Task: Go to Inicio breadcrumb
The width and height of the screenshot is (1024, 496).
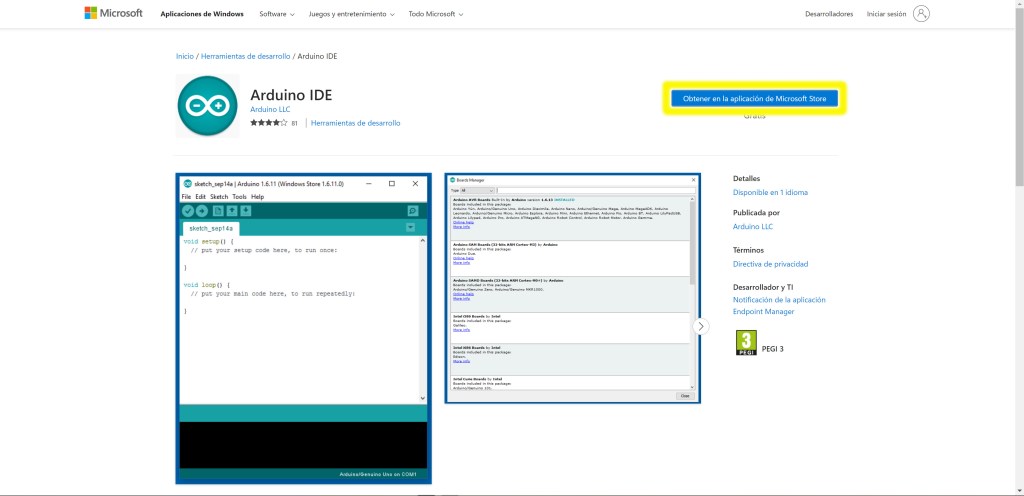Action: tap(184, 56)
